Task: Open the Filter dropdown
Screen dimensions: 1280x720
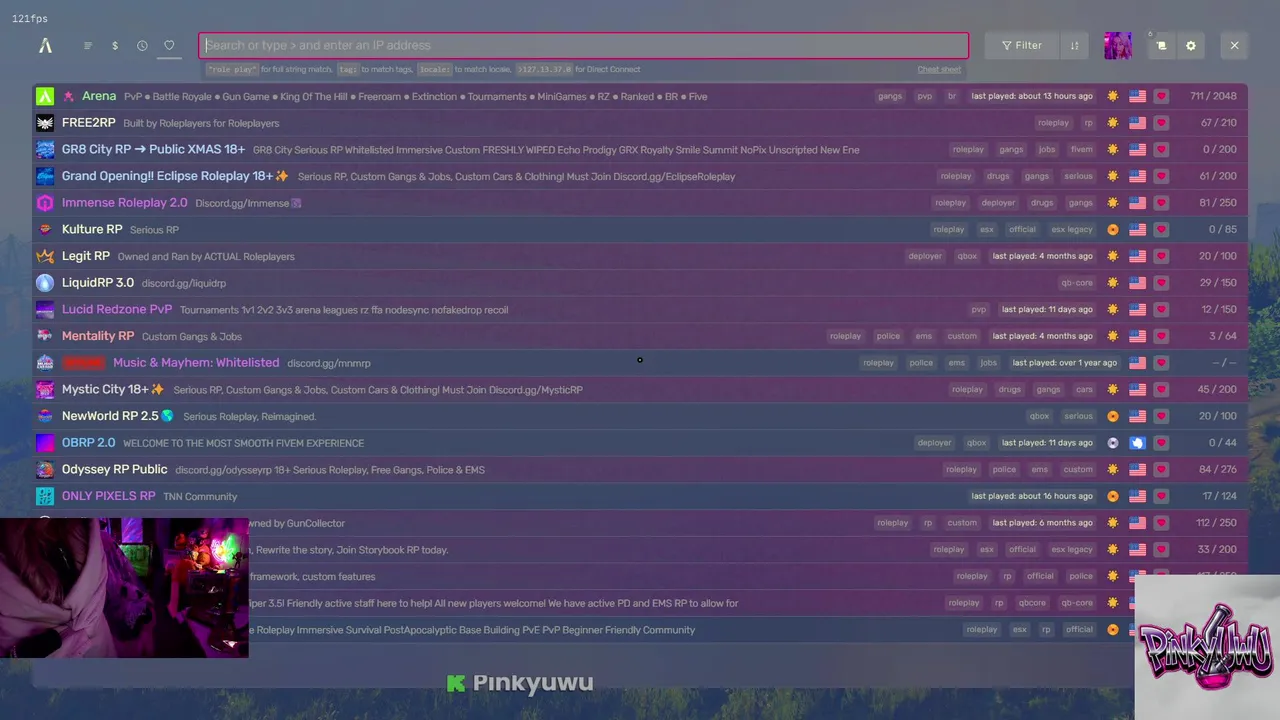Action: pyautogui.click(x=1022, y=46)
